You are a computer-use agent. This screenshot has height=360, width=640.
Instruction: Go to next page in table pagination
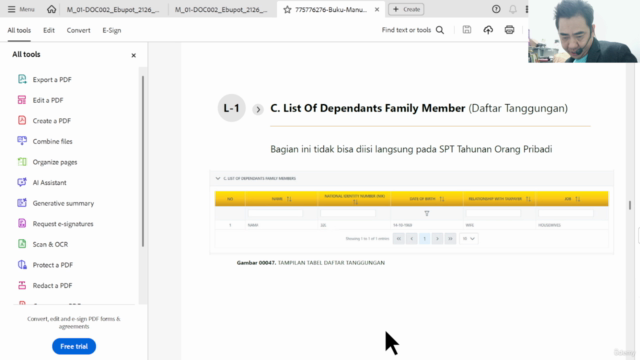(x=437, y=239)
